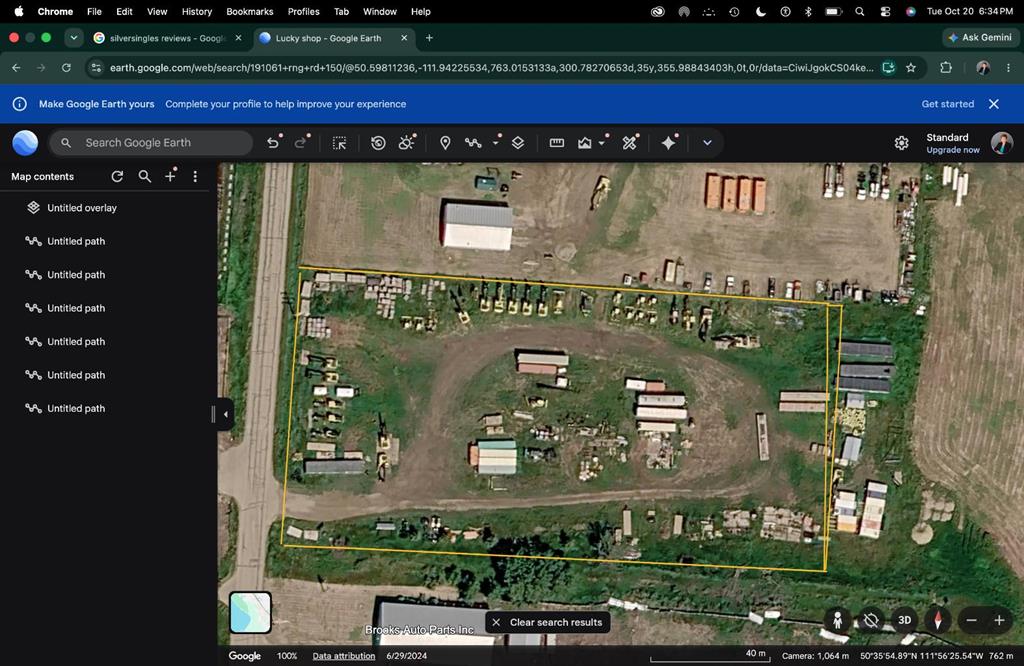Viewport: 1024px width, 666px height.
Task: Click Ask Gemini button
Action: click(980, 38)
